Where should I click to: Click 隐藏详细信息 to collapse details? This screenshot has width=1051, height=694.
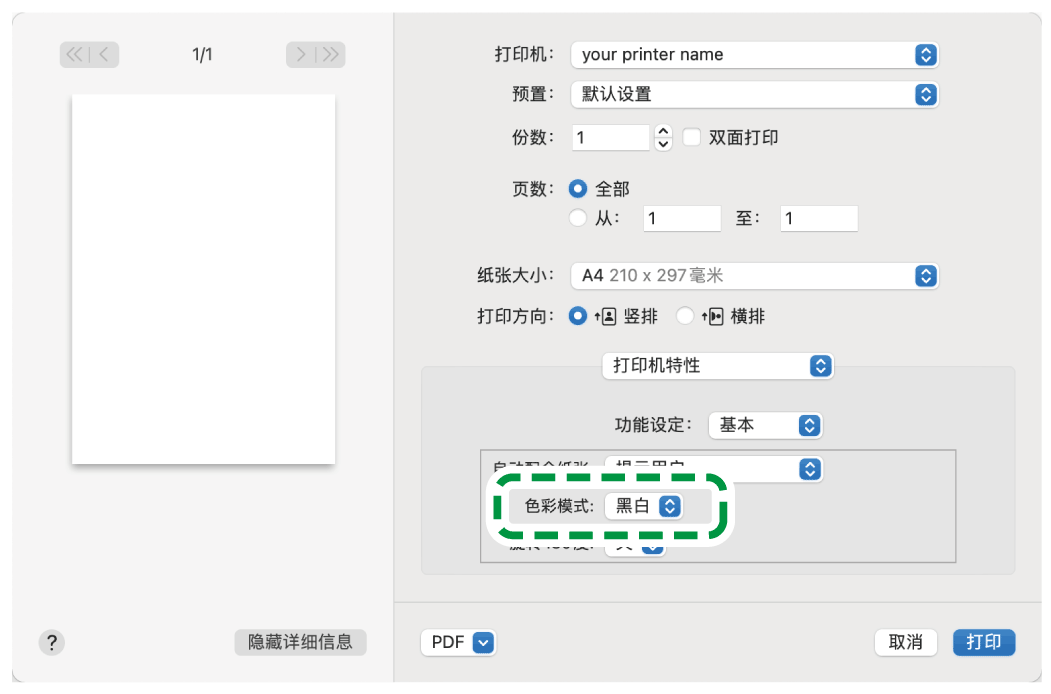(x=300, y=642)
